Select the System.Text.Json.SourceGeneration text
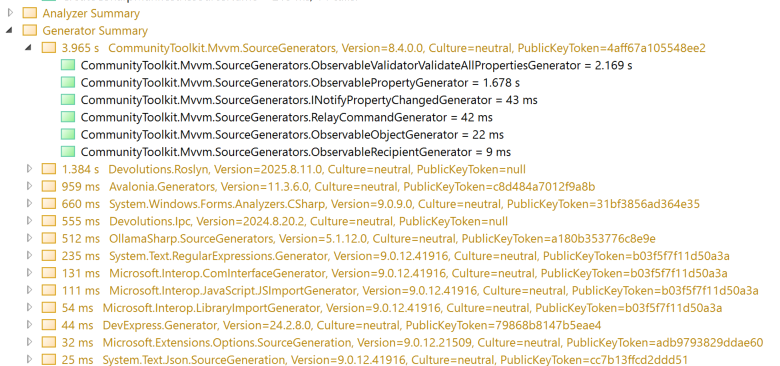 coord(395,360)
